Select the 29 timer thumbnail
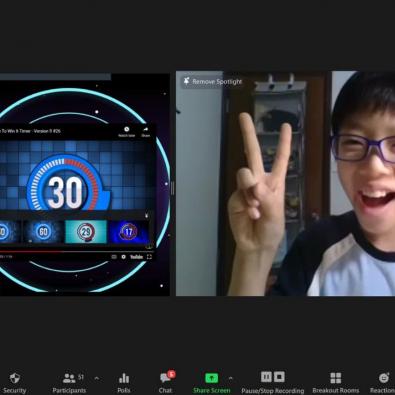 pyautogui.click(x=86, y=231)
